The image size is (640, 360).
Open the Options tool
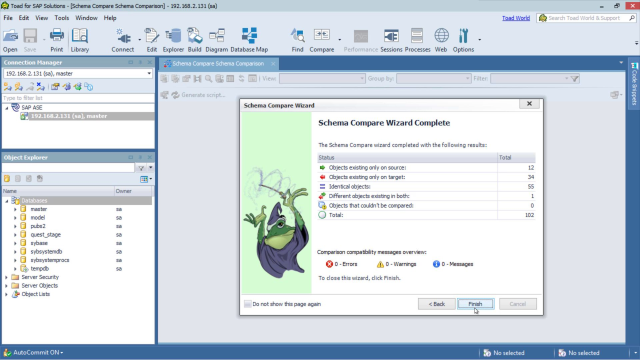[463, 40]
